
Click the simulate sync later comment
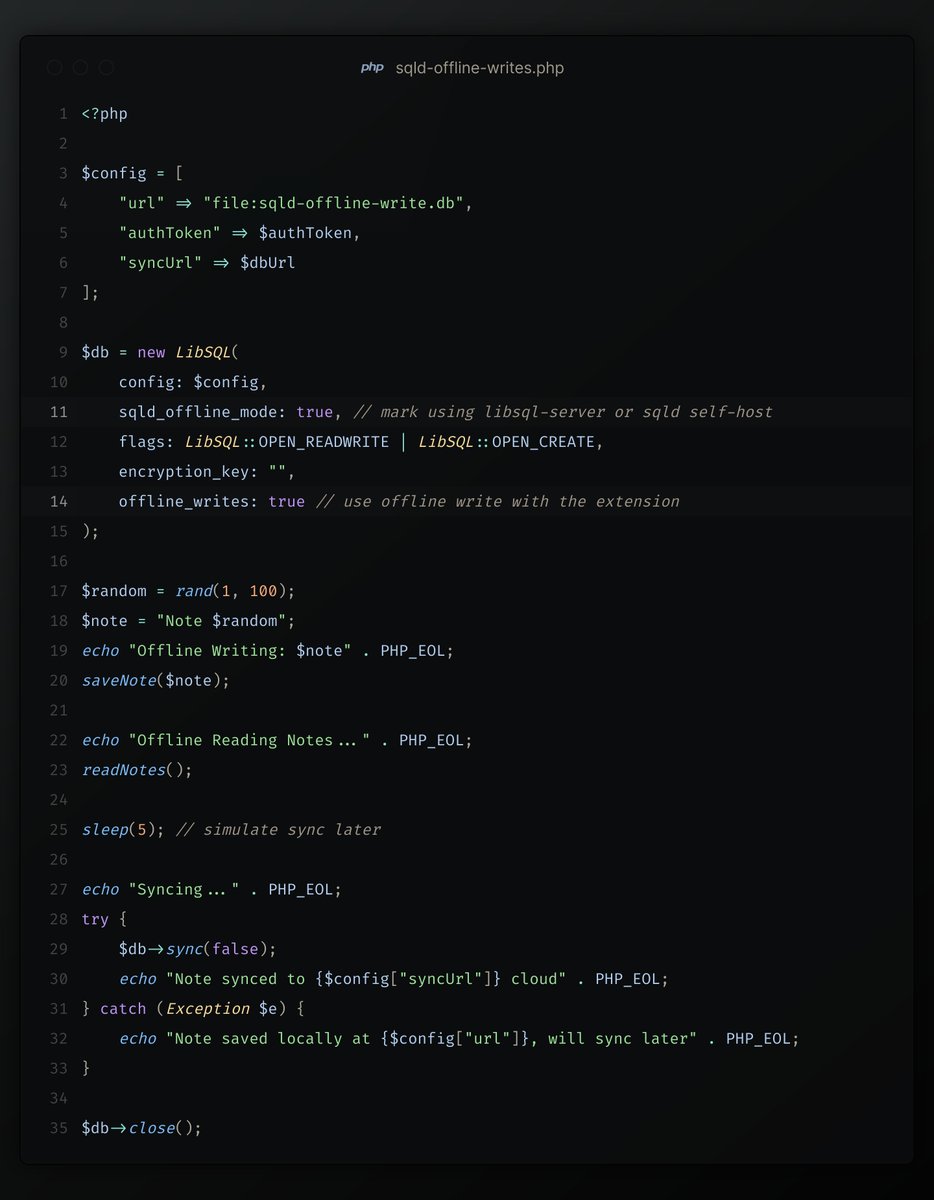[277, 830]
